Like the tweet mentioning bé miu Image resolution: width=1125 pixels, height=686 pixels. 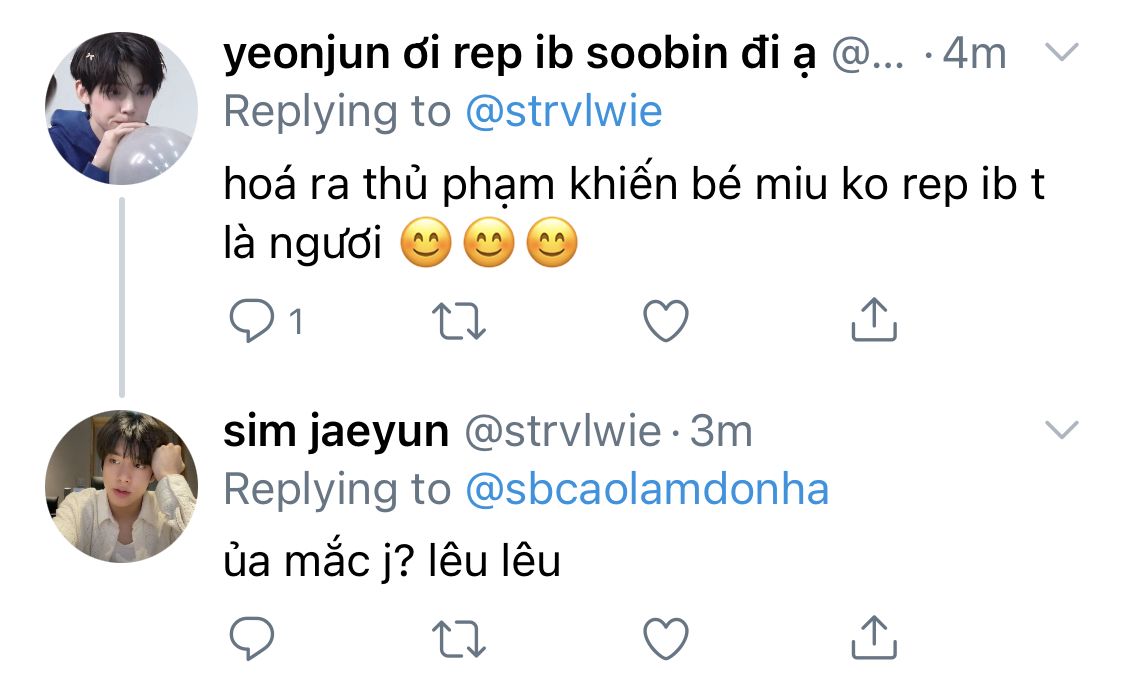pyautogui.click(x=665, y=320)
